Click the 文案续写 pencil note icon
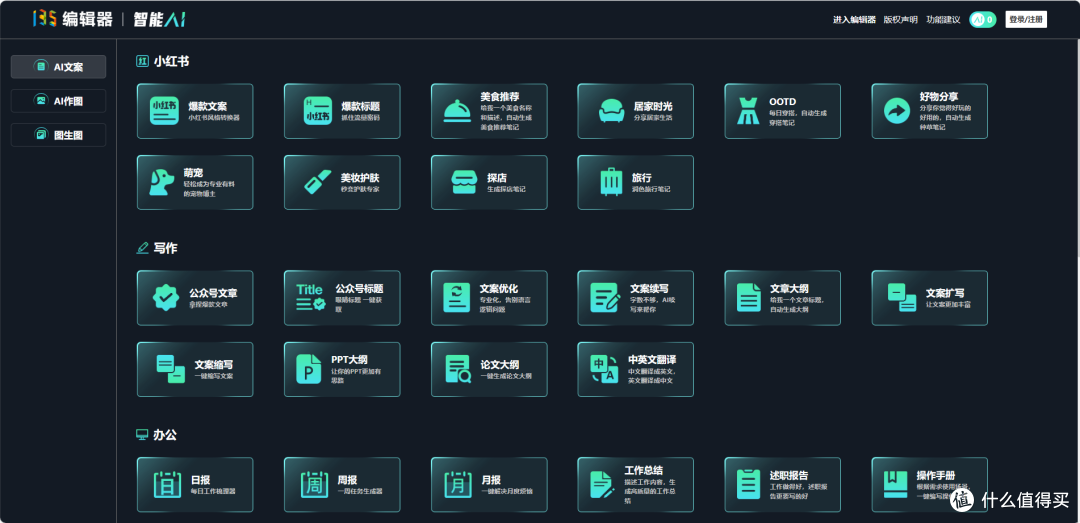 (x=605, y=297)
